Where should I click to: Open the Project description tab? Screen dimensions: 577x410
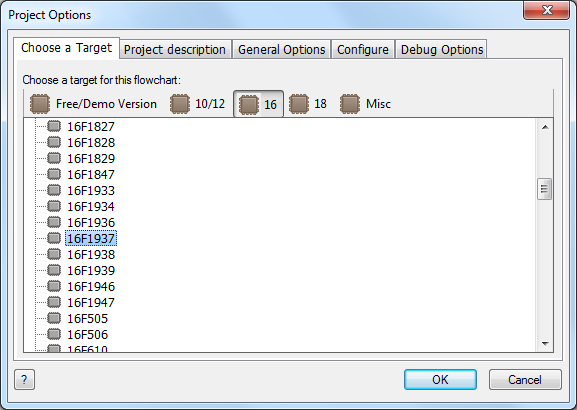(x=175, y=49)
